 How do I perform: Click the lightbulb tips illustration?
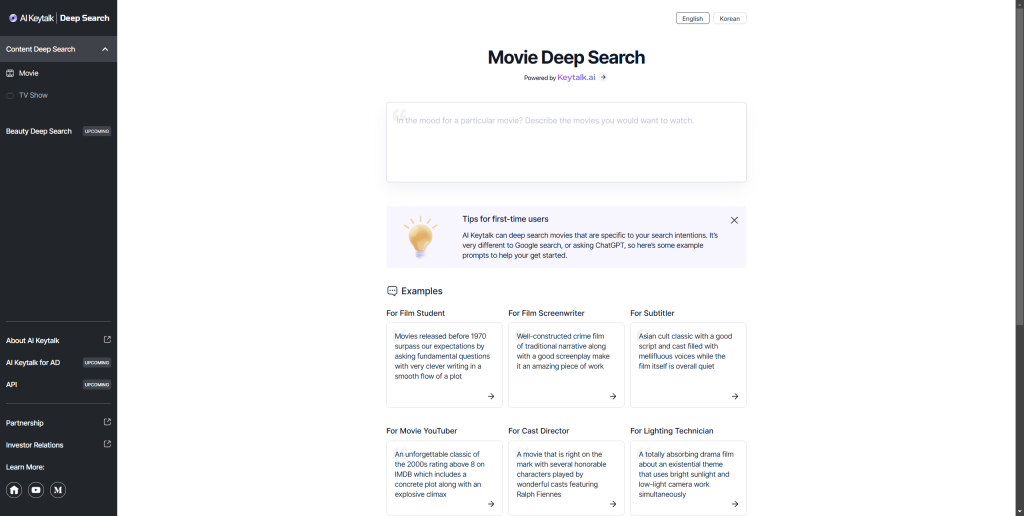[x=421, y=238]
